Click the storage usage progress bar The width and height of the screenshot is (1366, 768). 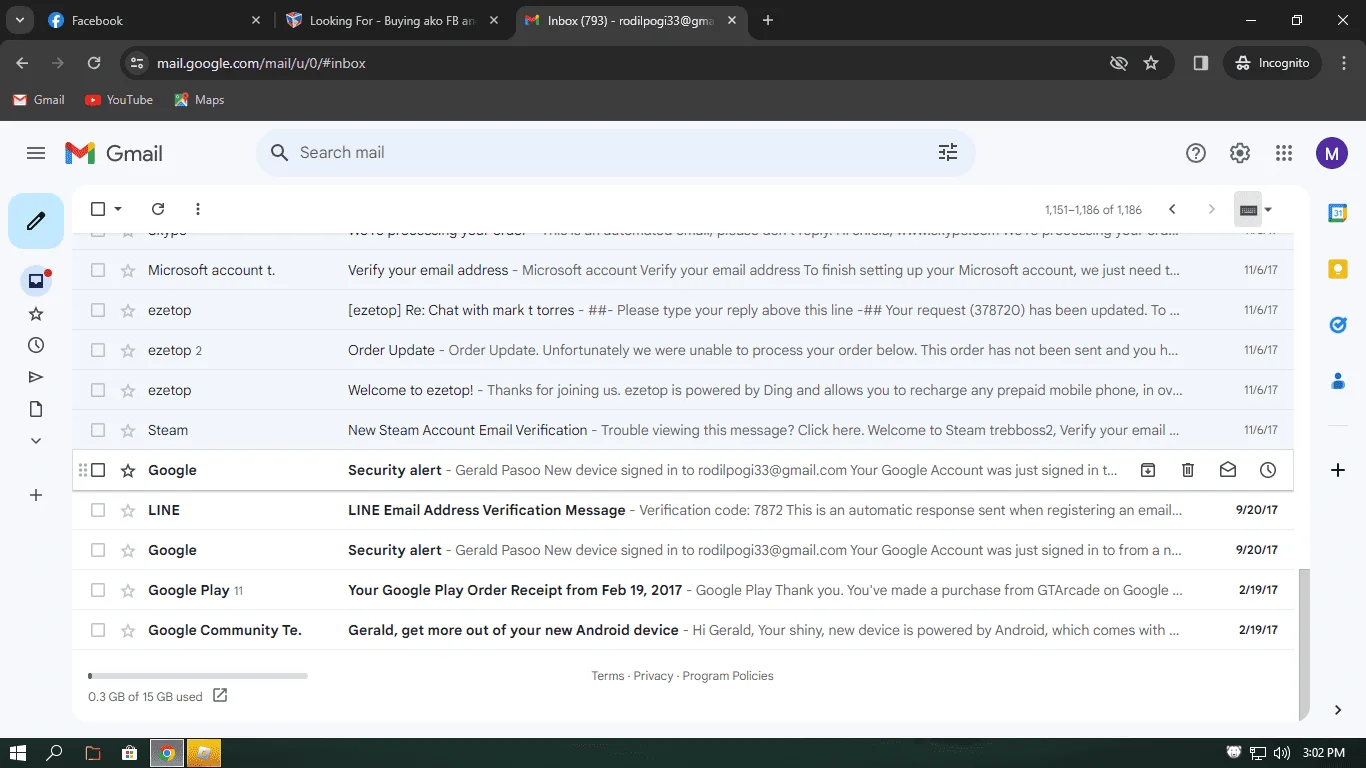(x=198, y=676)
